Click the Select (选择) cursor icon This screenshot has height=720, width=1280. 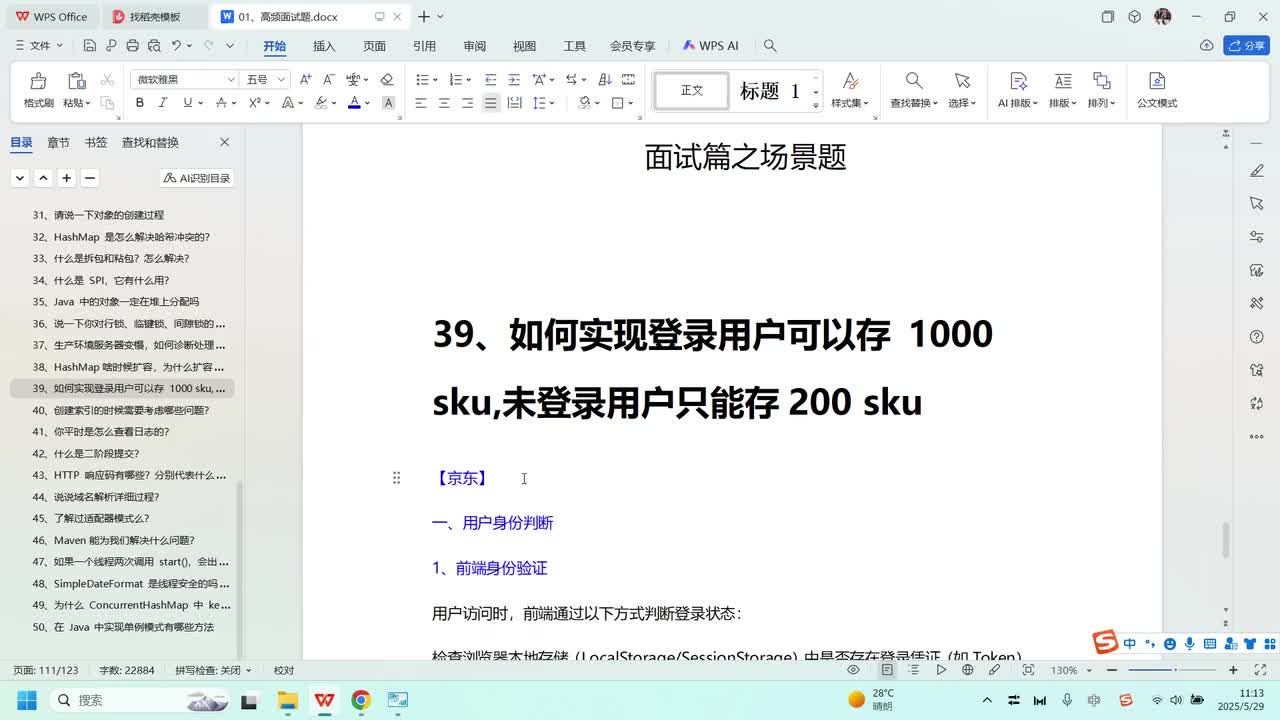(962, 81)
